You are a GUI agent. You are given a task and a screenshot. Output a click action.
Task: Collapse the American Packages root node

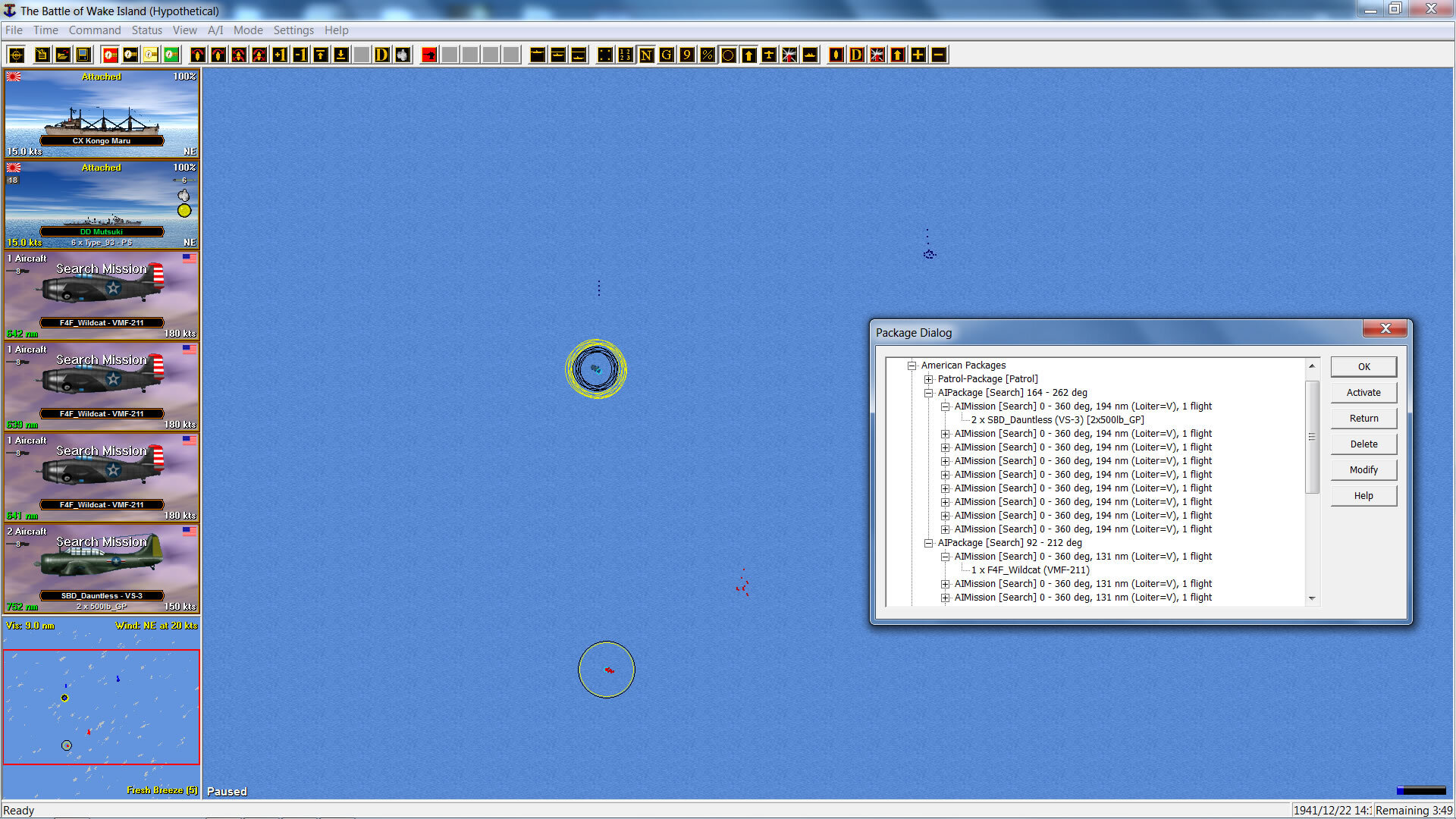912,366
